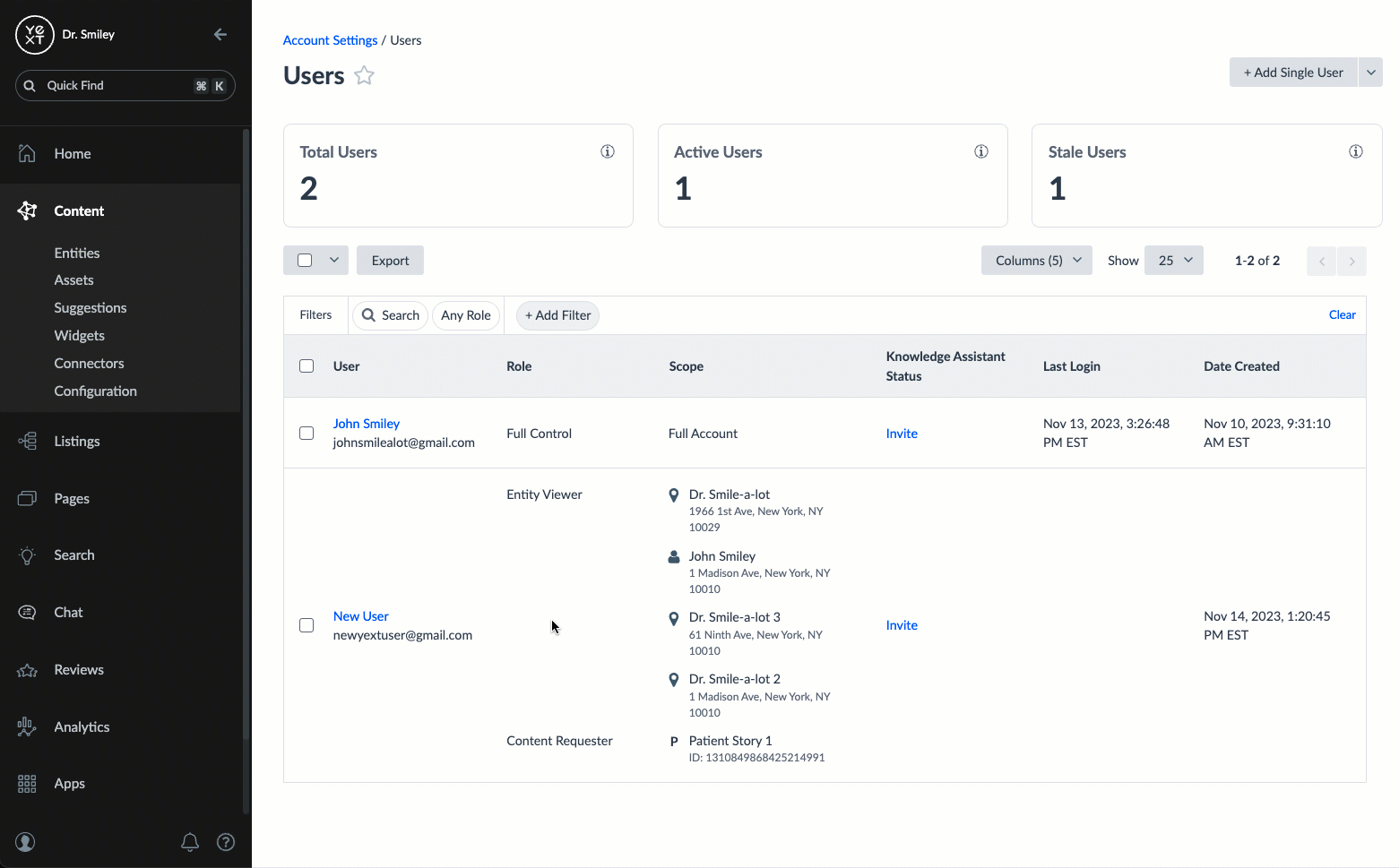1399x868 pixels.
Task: Expand the Add Single User arrow menu
Action: pos(1370,73)
